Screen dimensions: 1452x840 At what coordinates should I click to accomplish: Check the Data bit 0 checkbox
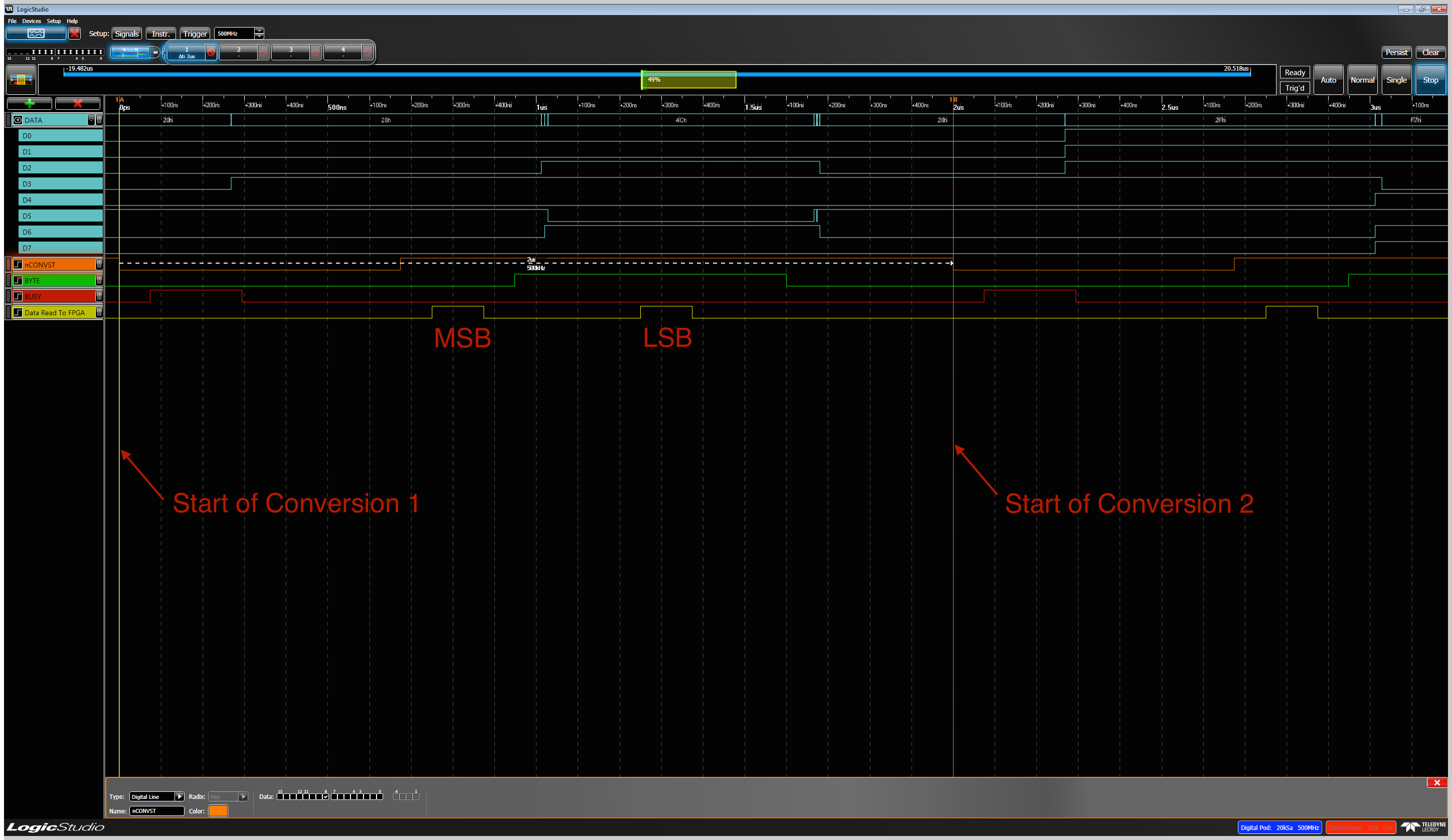click(380, 797)
